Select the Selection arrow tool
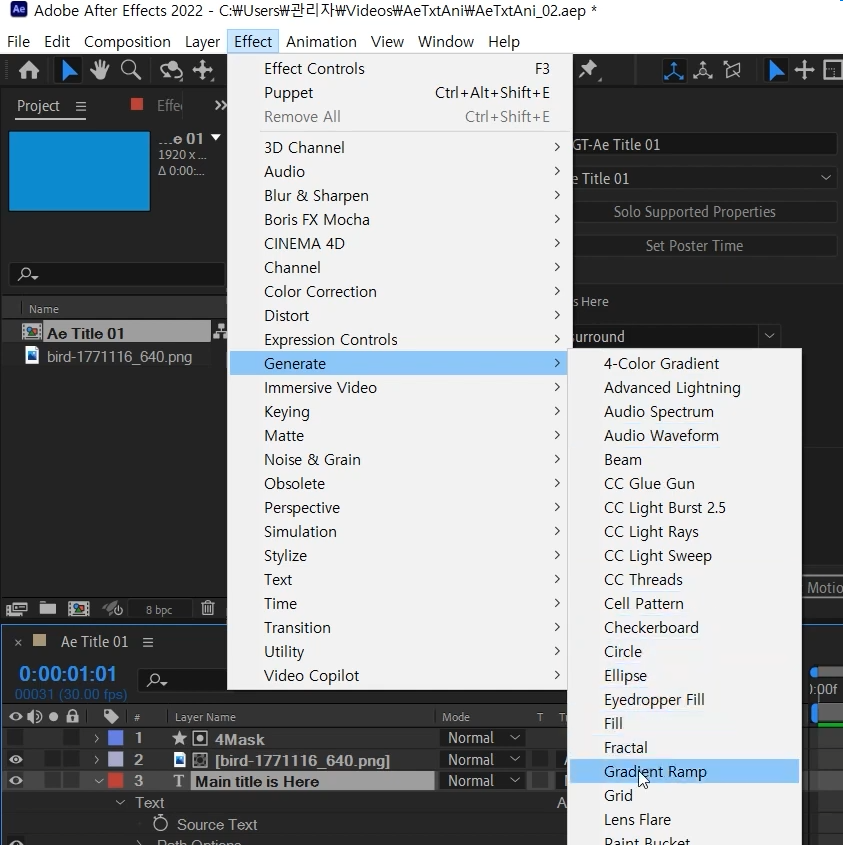The width and height of the screenshot is (843, 845). click(x=68, y=70)
